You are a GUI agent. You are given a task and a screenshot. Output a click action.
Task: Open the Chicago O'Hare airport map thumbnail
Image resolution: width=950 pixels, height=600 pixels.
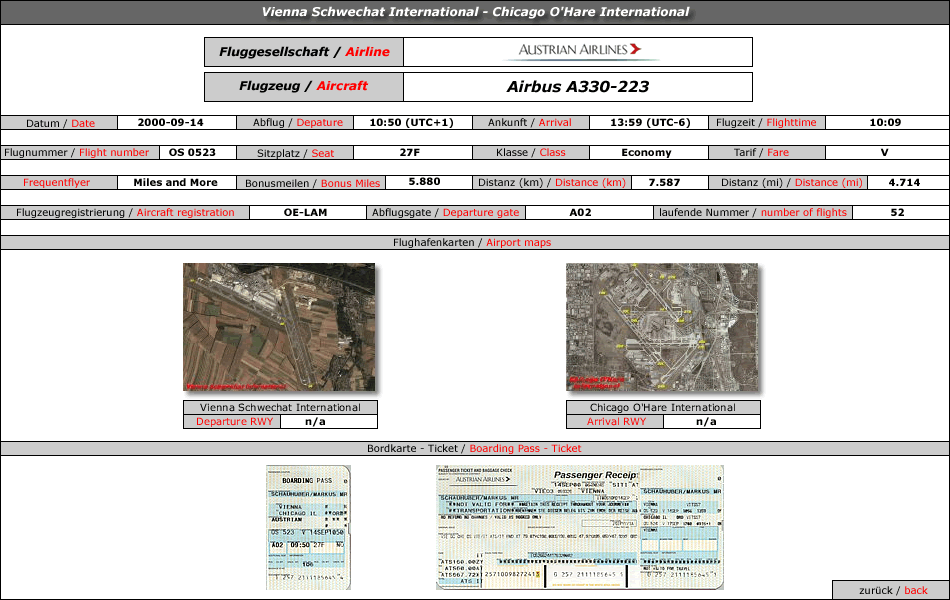tap(662, 327)
